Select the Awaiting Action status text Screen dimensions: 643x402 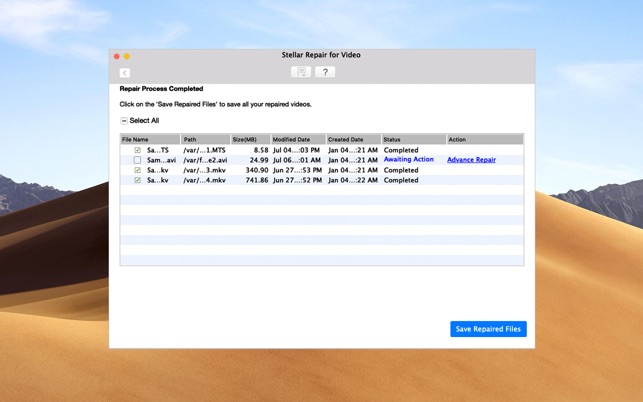(x=408, y=159)
